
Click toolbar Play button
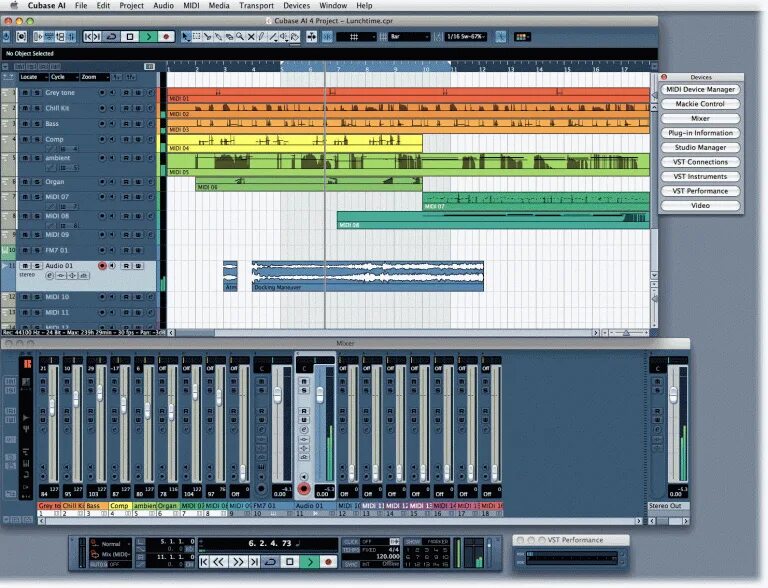click(148, 37)
